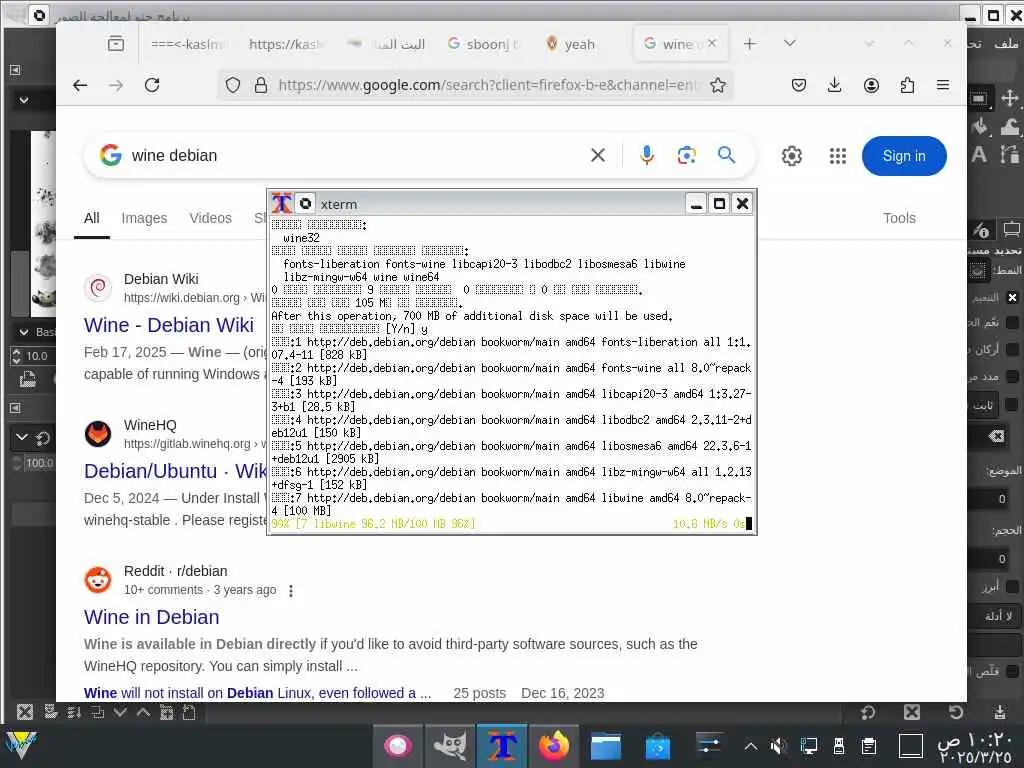Toggle GIMP fixed (ثابت) checkbox
Image resolution: width=1024 pixels, height=768 pixels.
pos(1013,405)
